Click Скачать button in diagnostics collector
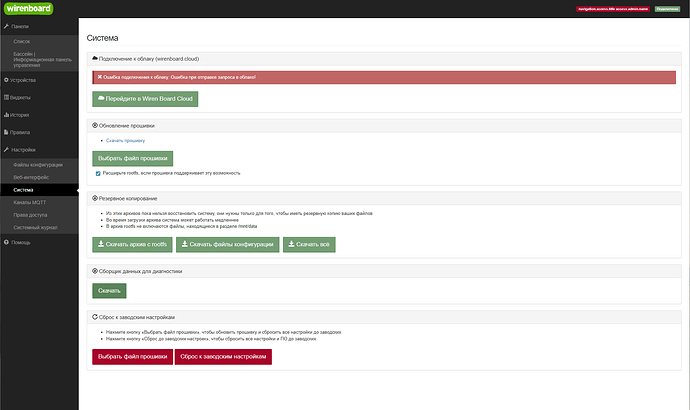Image resolution: width=690 pixels, height=410 pixels. pos(109,291)
